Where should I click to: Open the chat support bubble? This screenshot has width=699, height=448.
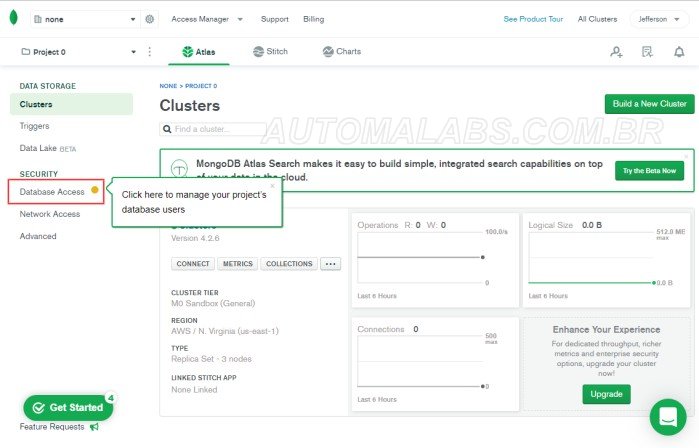[668, 417]
